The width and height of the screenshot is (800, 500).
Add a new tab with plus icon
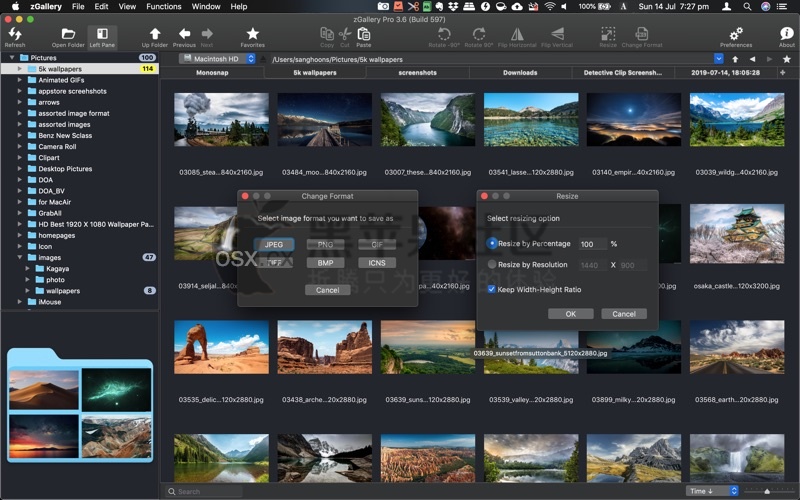click(x=783, y=72)
